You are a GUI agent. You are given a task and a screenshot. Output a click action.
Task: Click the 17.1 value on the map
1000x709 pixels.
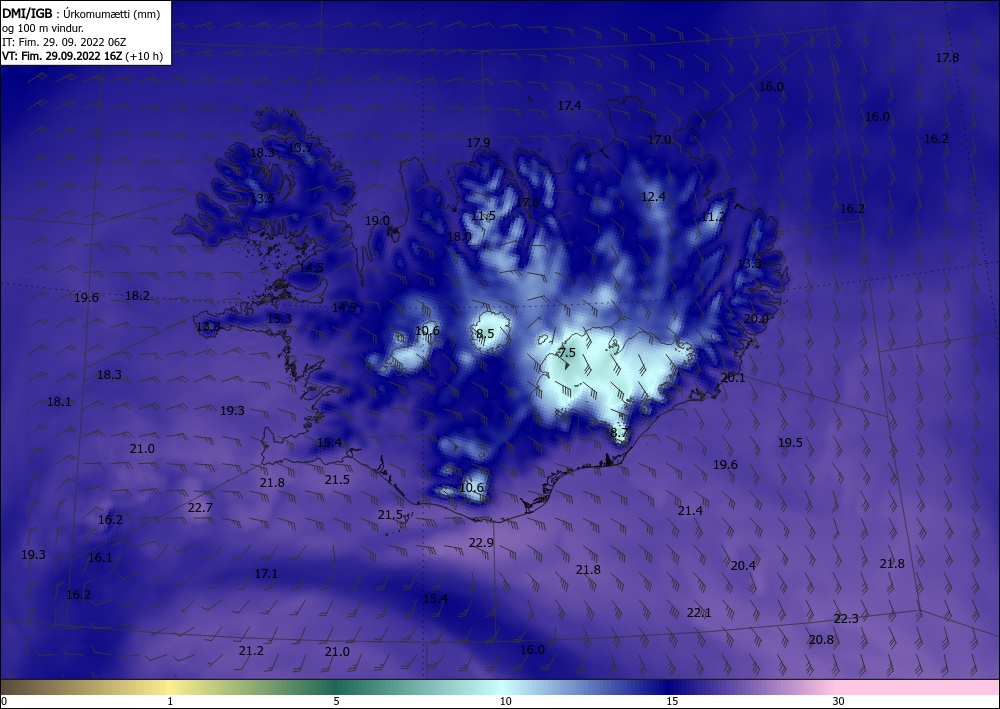[266, 574]
